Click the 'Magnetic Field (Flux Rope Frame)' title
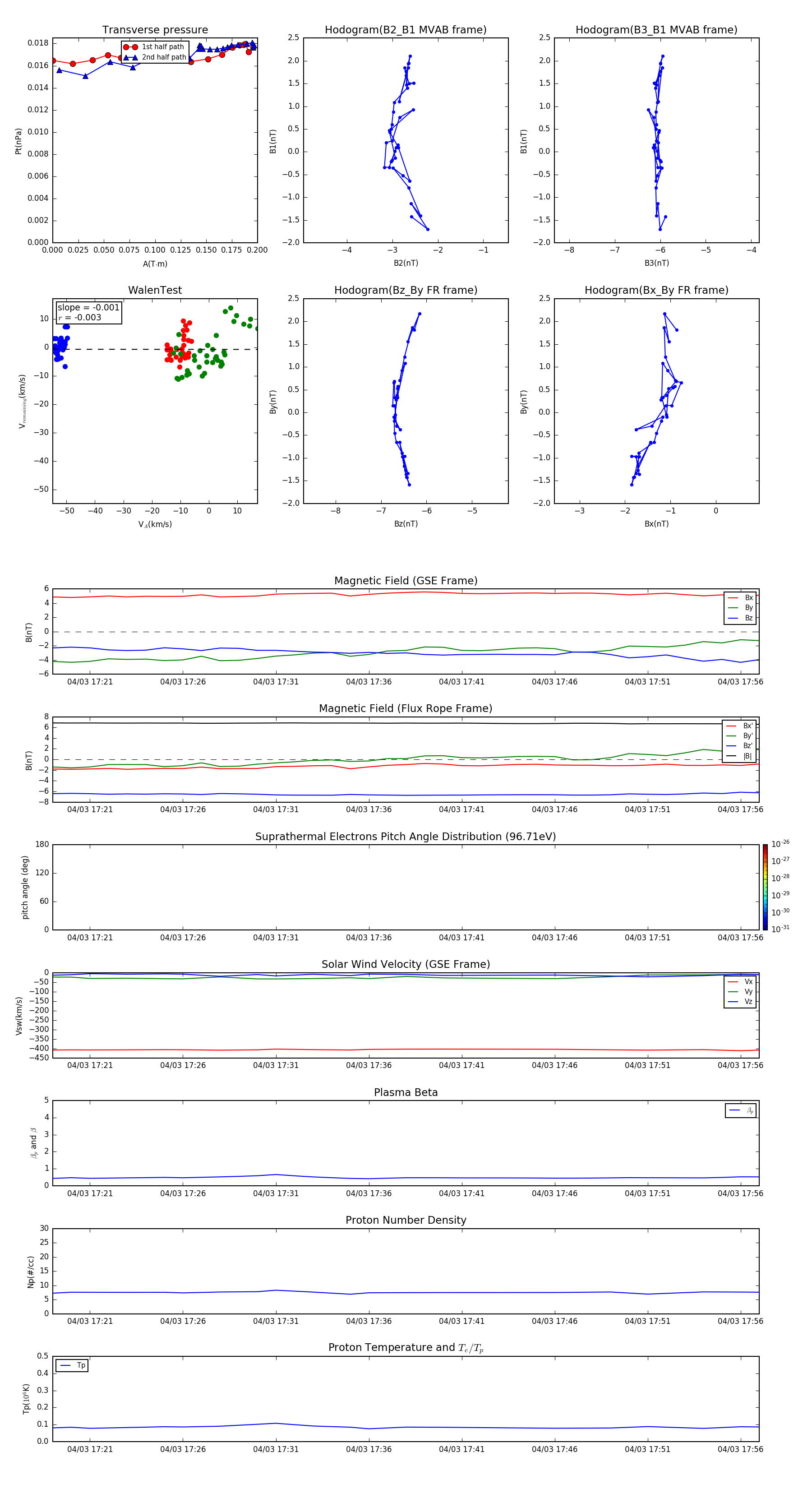The width and height of the screenshot is (812, 1489). (406, 709)
